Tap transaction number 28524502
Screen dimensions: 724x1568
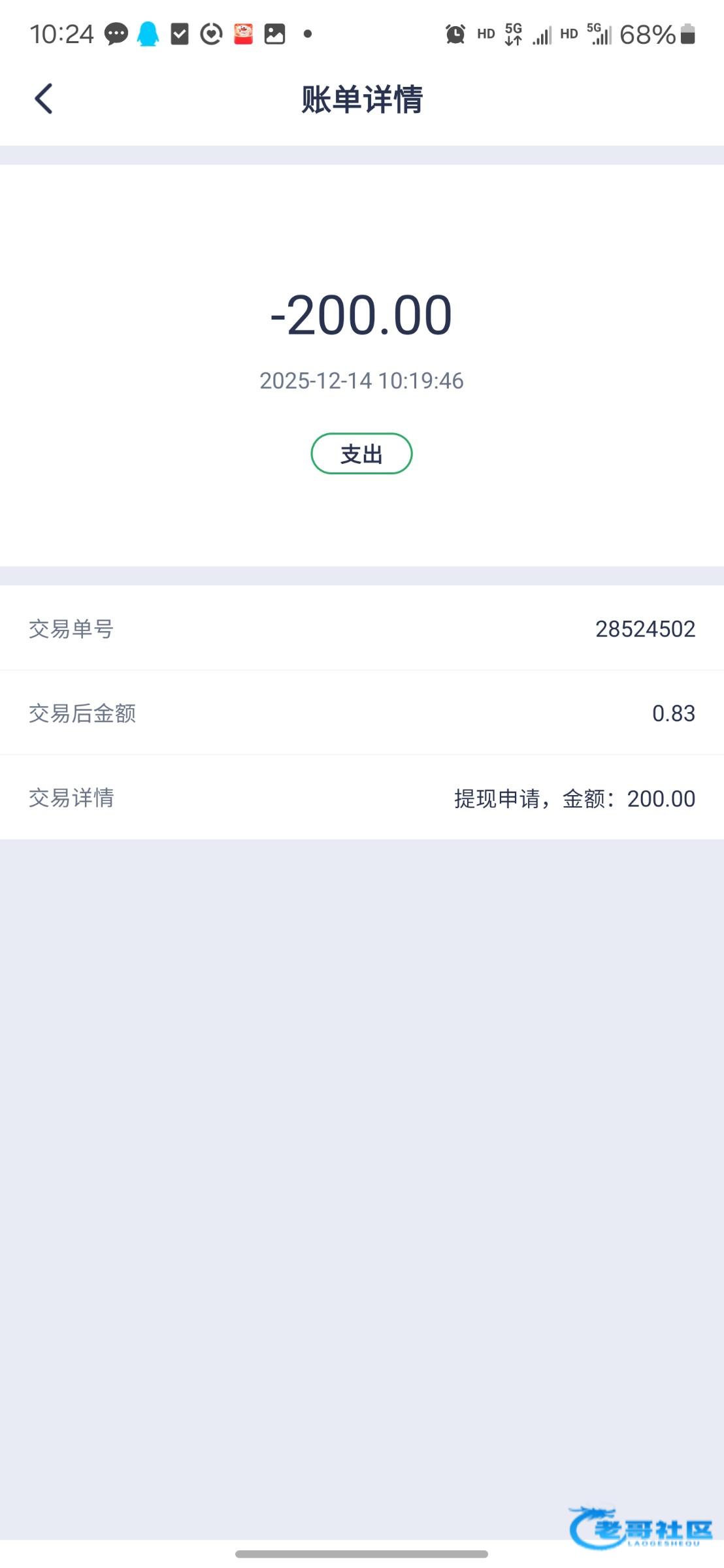(645, 629)
